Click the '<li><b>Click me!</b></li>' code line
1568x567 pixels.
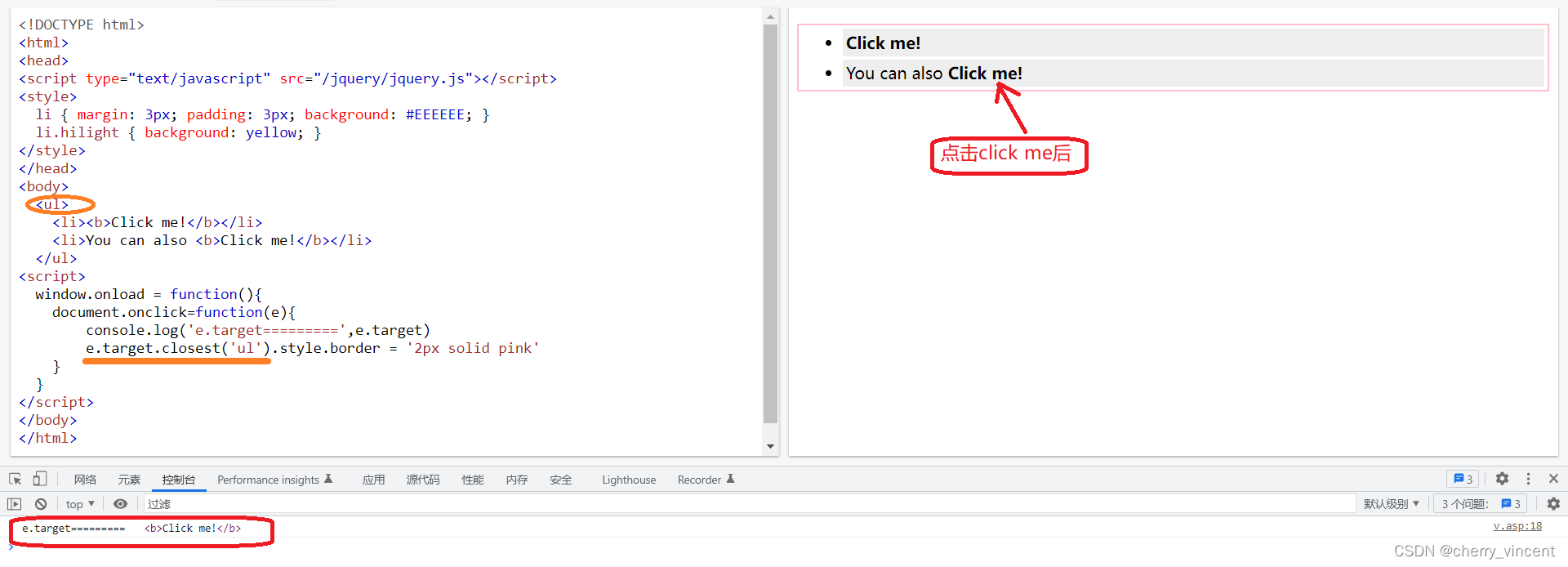point(158,222)
